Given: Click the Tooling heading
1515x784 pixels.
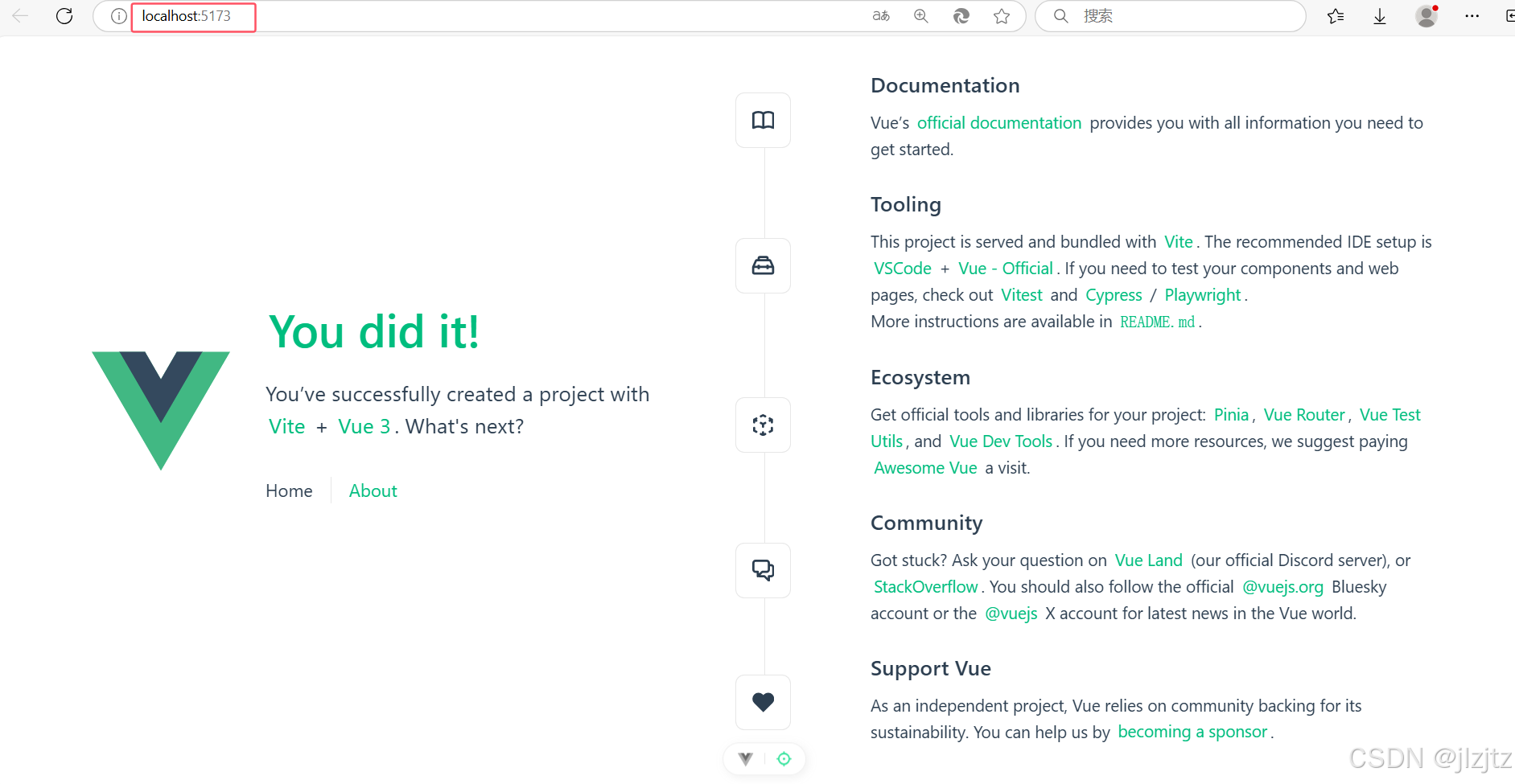Looking at the screenshot, I should click(x=906, y=204).
